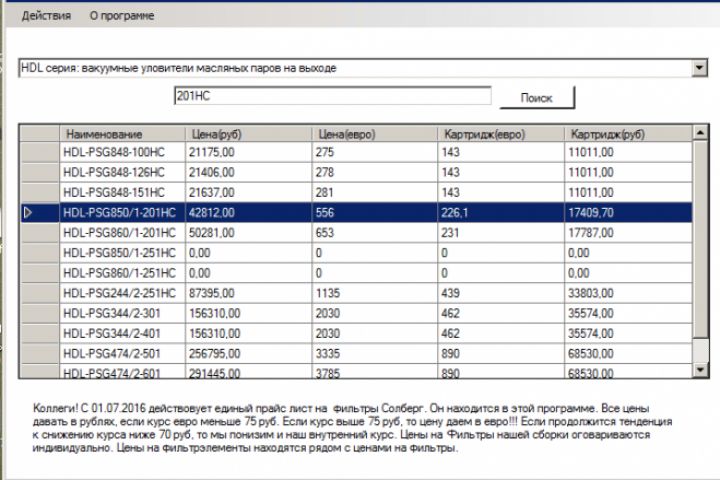
Task: Select cell HDL-PSG344/2-301
Action: click(123, 313)
